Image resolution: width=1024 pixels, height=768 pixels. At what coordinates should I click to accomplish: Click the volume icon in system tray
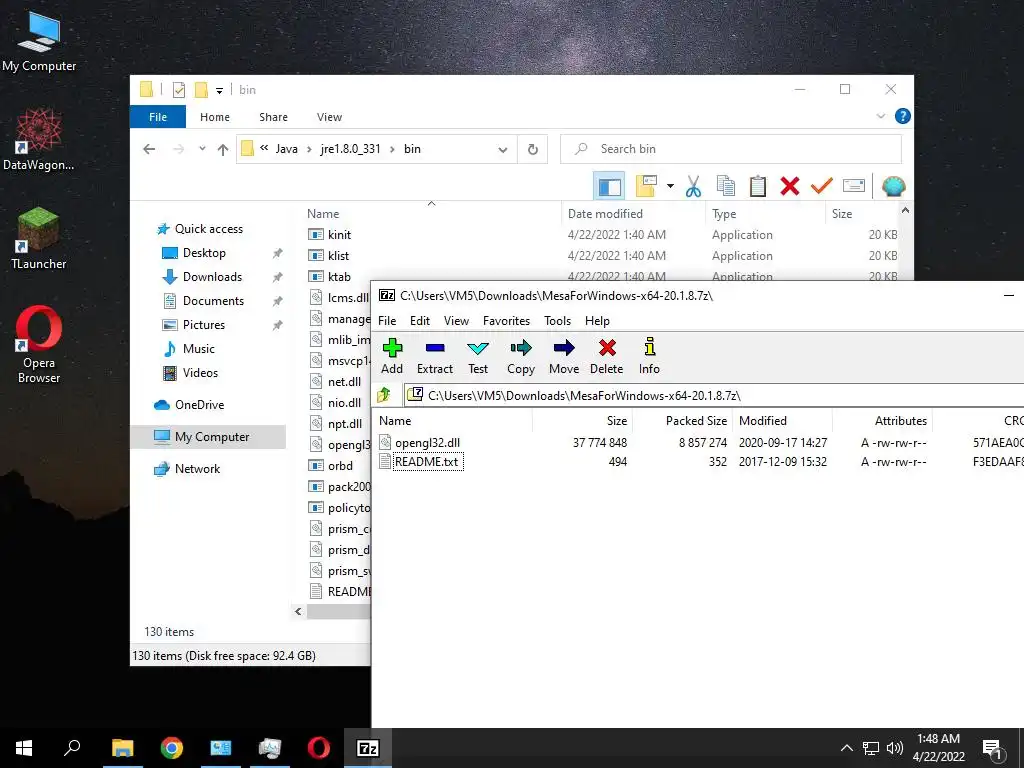coord(895,748)
